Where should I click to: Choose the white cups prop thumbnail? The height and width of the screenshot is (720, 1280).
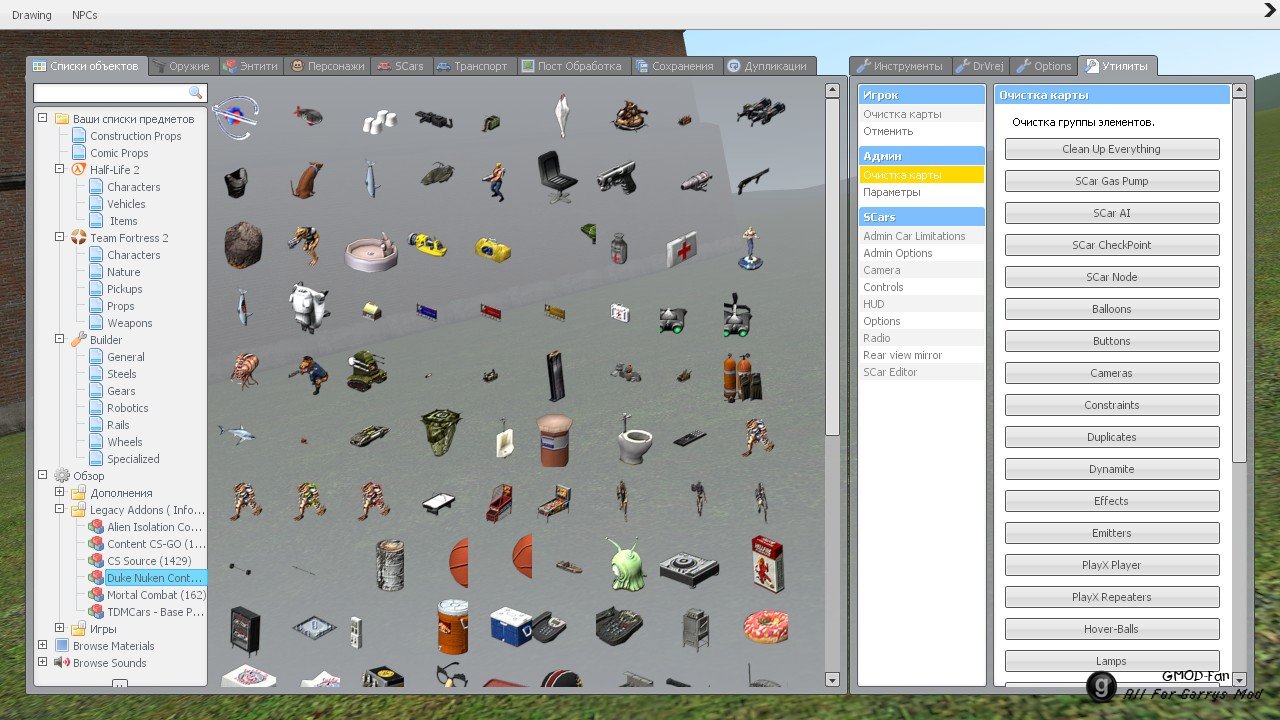pos(378,122)
